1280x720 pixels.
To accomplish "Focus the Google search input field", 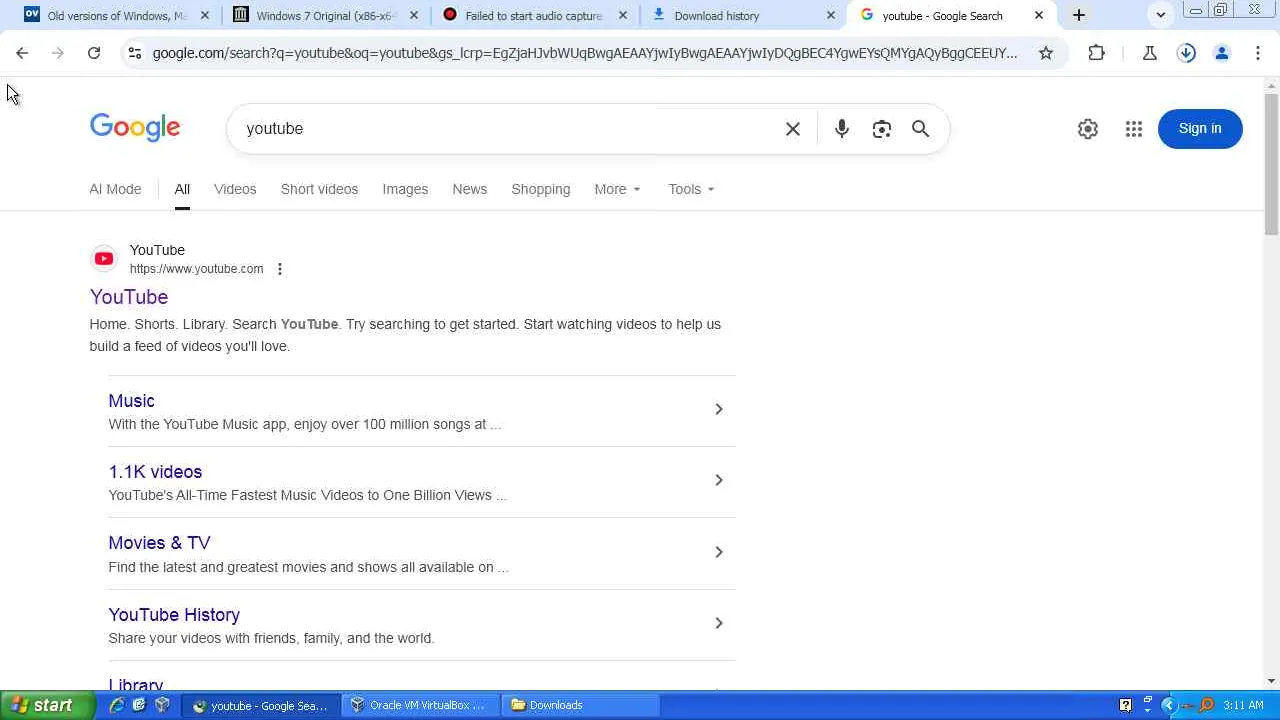I will [505, 129].
